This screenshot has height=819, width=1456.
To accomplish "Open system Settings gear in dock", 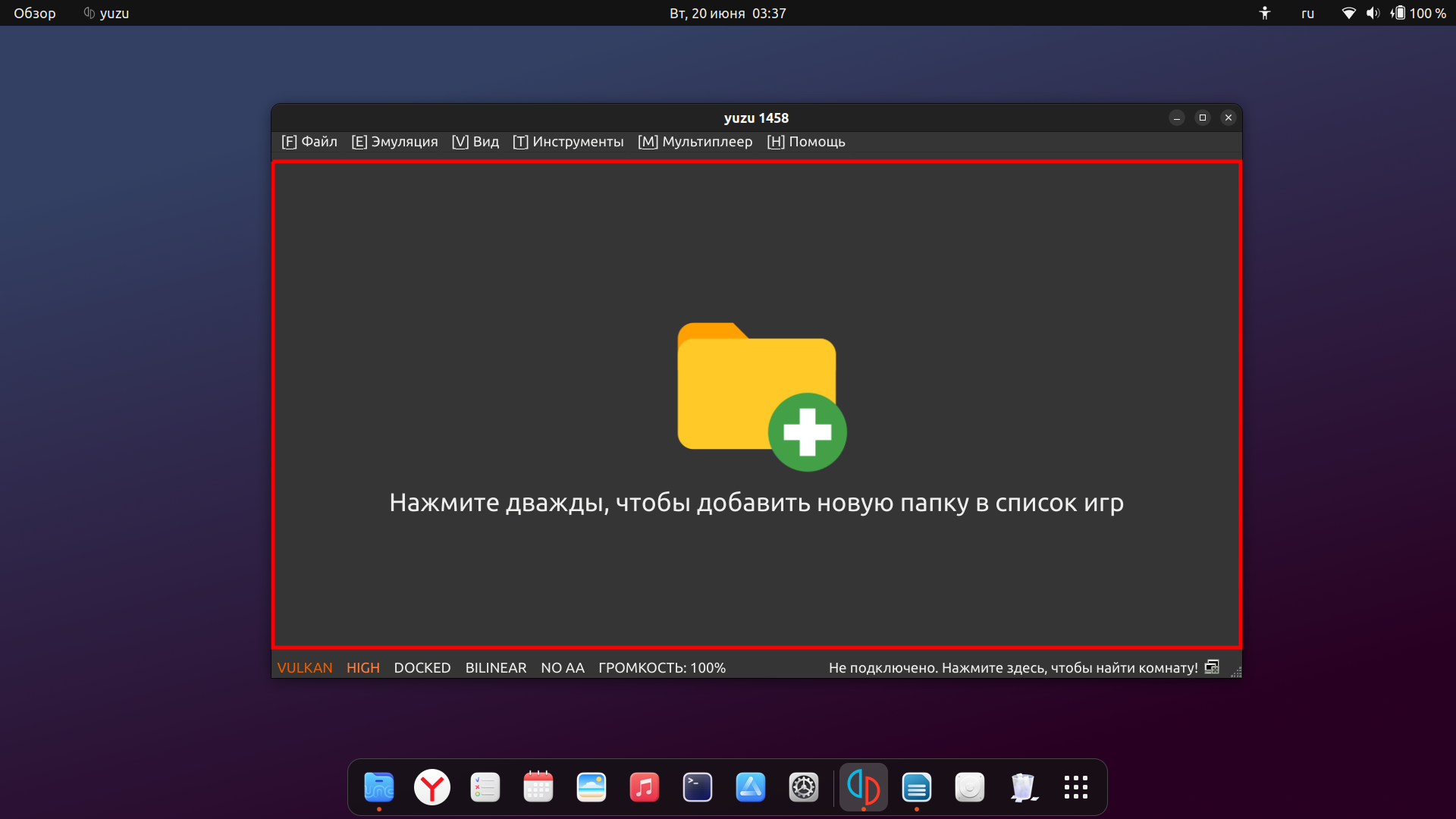I will pyautogui.click(x=804, y=787).
